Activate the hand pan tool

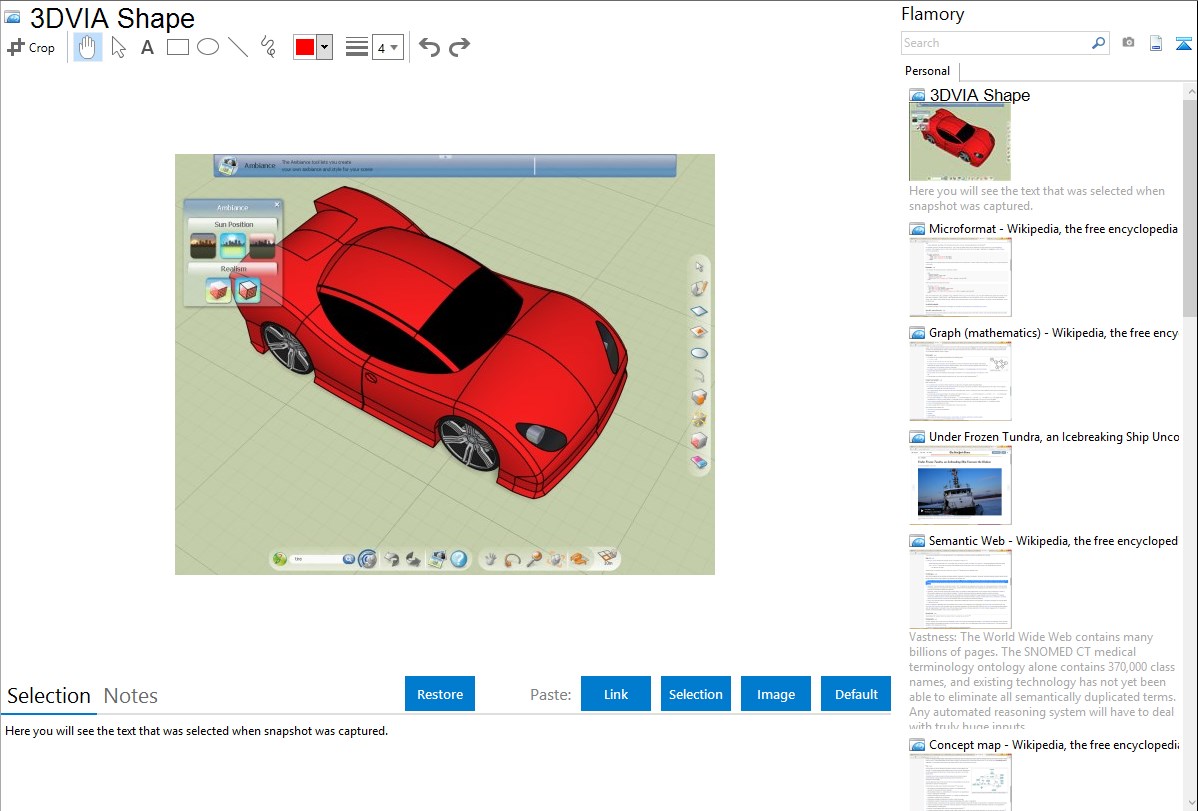pos(87,47)
